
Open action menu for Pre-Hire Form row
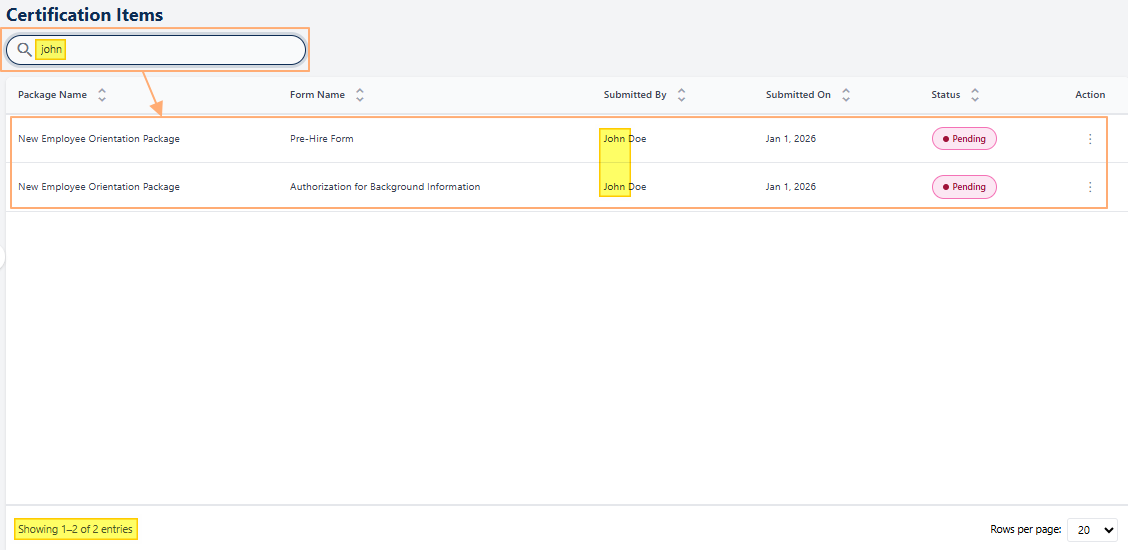(1090, 139)
